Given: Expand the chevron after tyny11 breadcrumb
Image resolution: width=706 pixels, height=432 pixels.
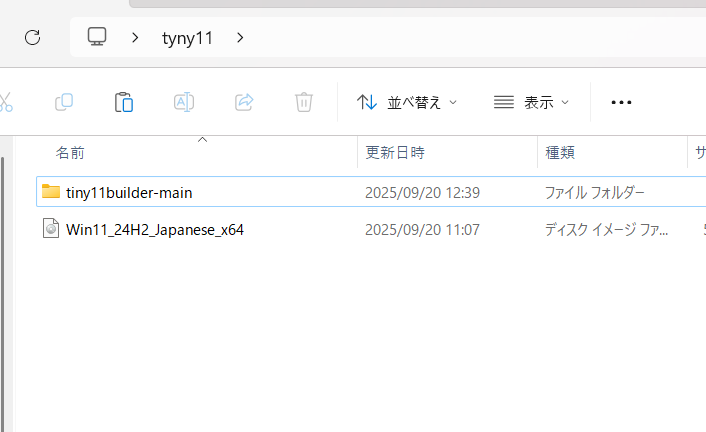Looking at the screenshot, I should point(240,38).
